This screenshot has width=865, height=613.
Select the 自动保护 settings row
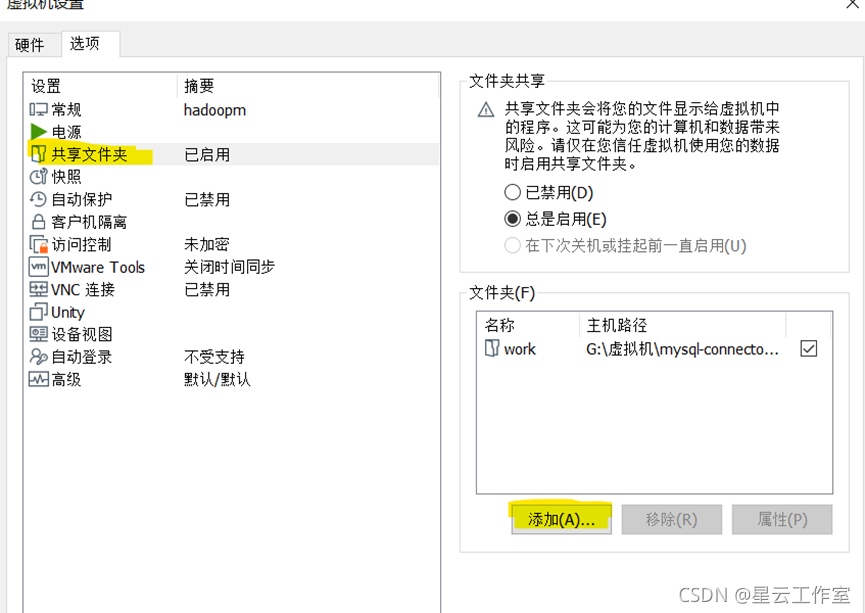tap(233, 199)
